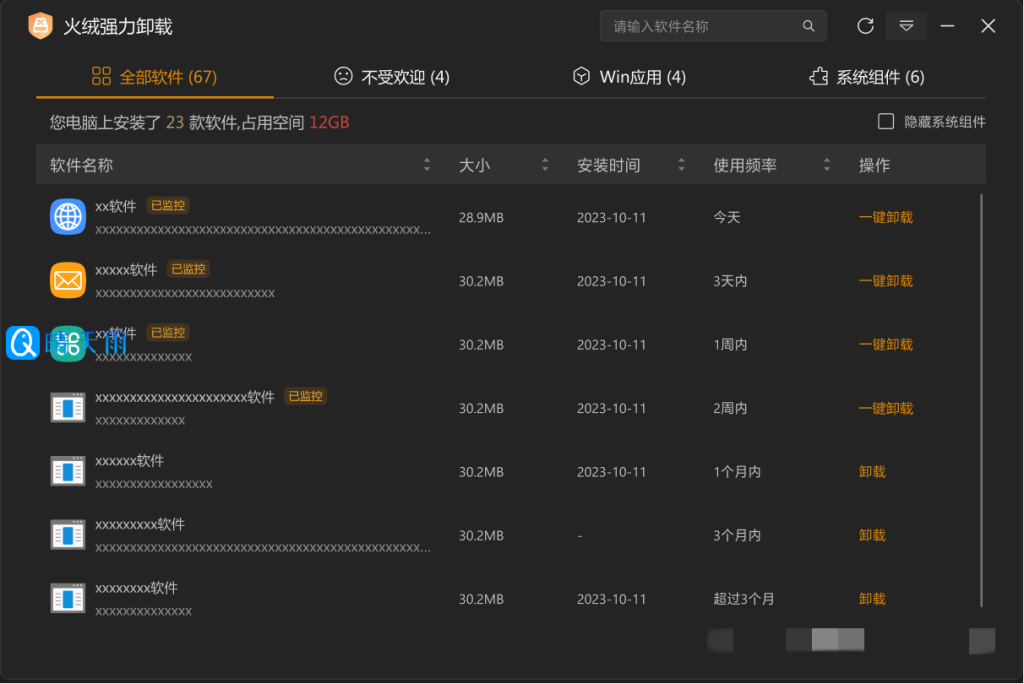Viewport: 1024px width, 684px height.
Task: Click the cube icon for Win应用
Action: tap(581, 77)
